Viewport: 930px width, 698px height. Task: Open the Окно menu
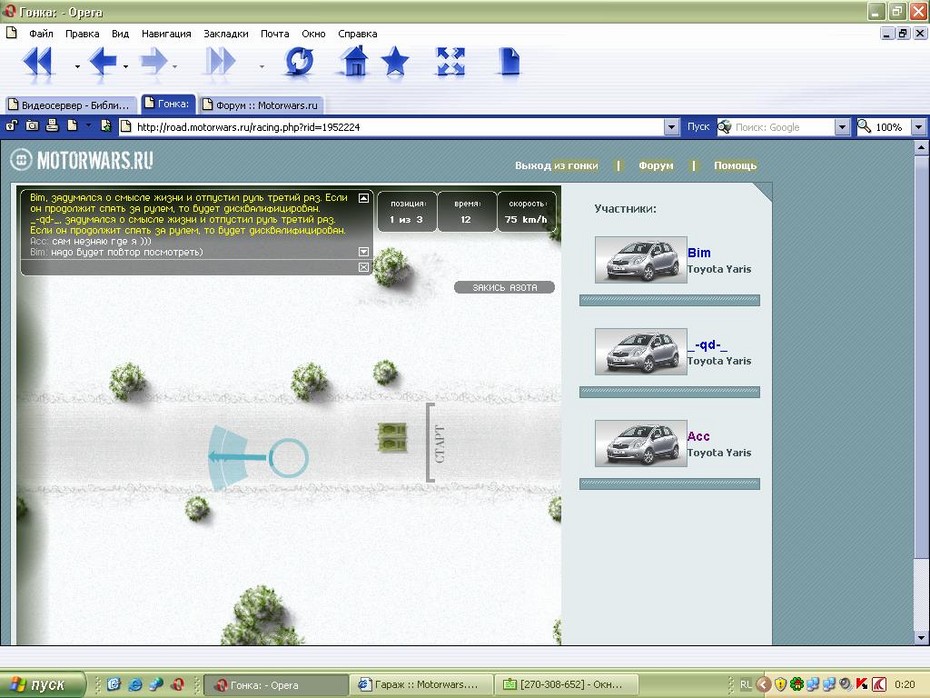tap(313, 34)
